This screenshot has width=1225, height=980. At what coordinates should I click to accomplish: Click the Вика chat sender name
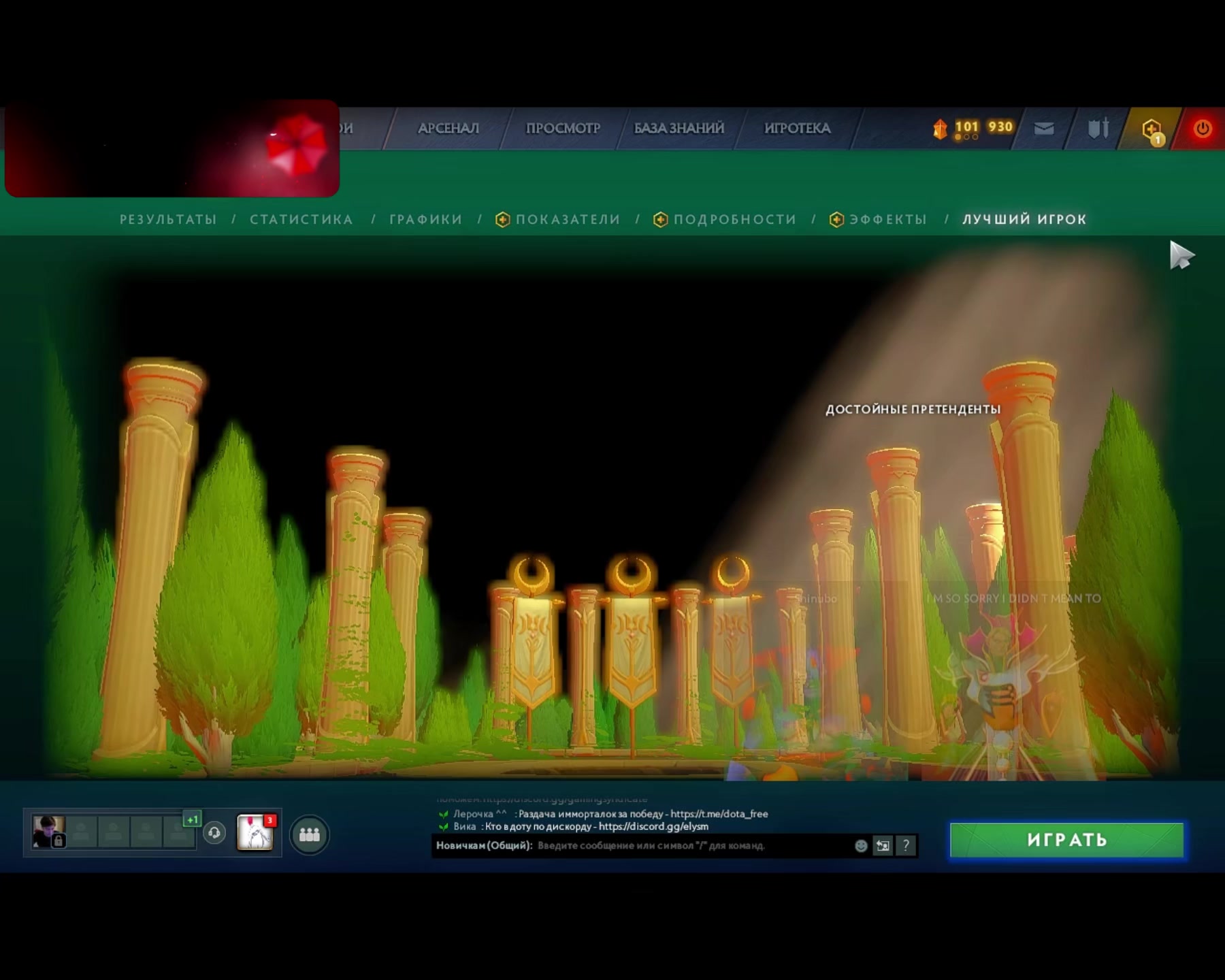click(465, 827)
